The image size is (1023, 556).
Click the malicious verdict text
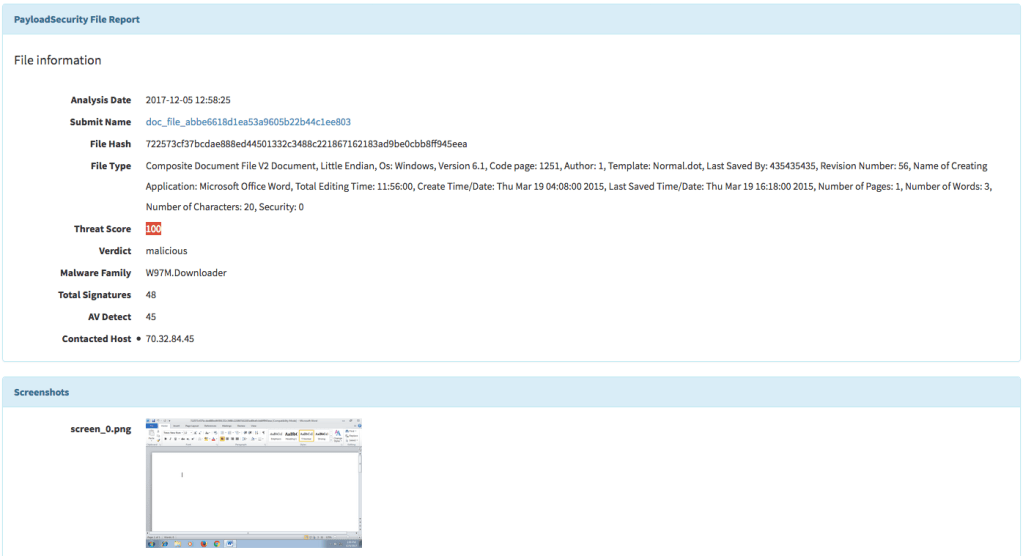point(166,251)
